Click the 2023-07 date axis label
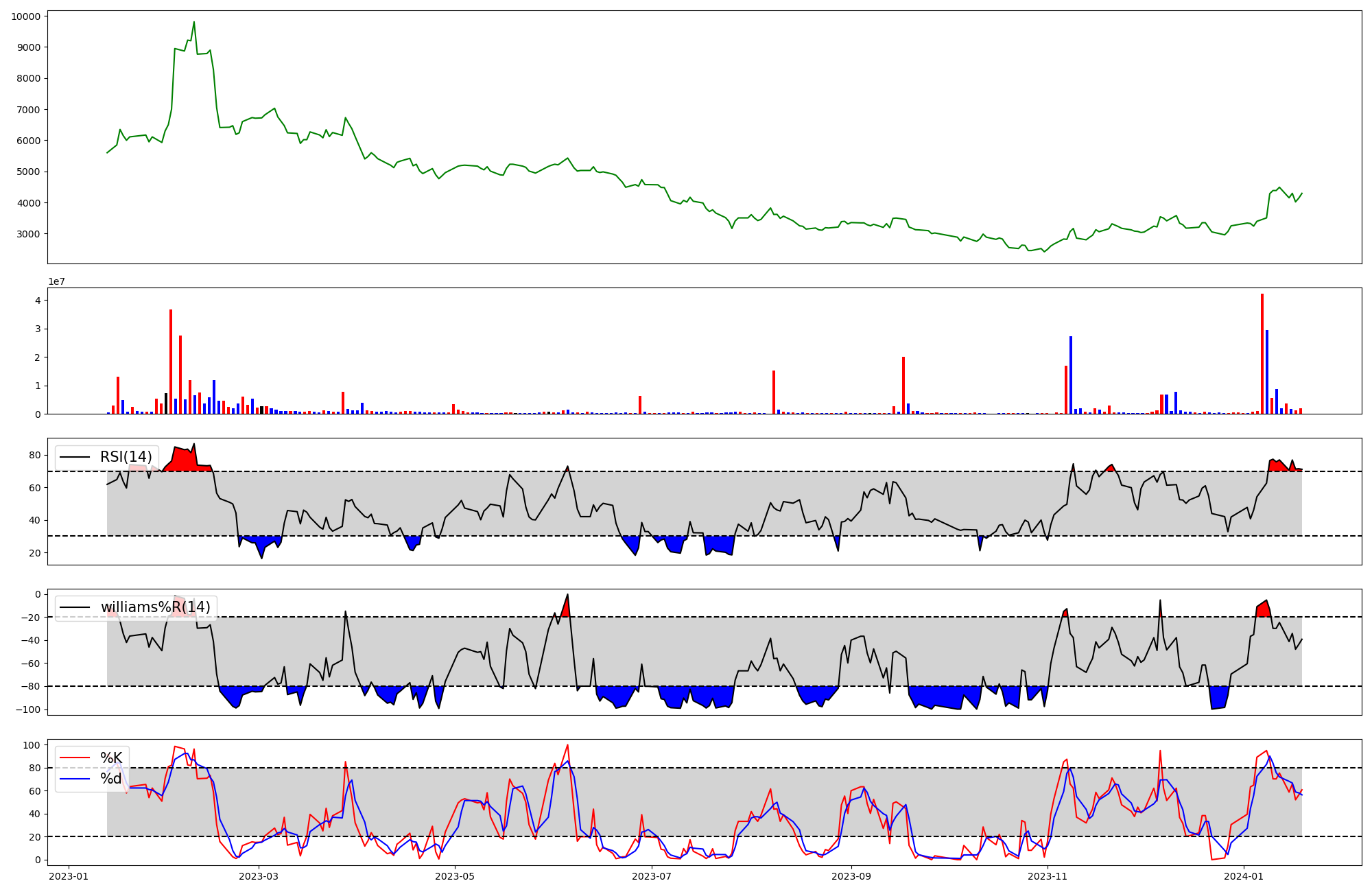The height and width of the screenshot is (892, 1372). [x=652, y=876]
